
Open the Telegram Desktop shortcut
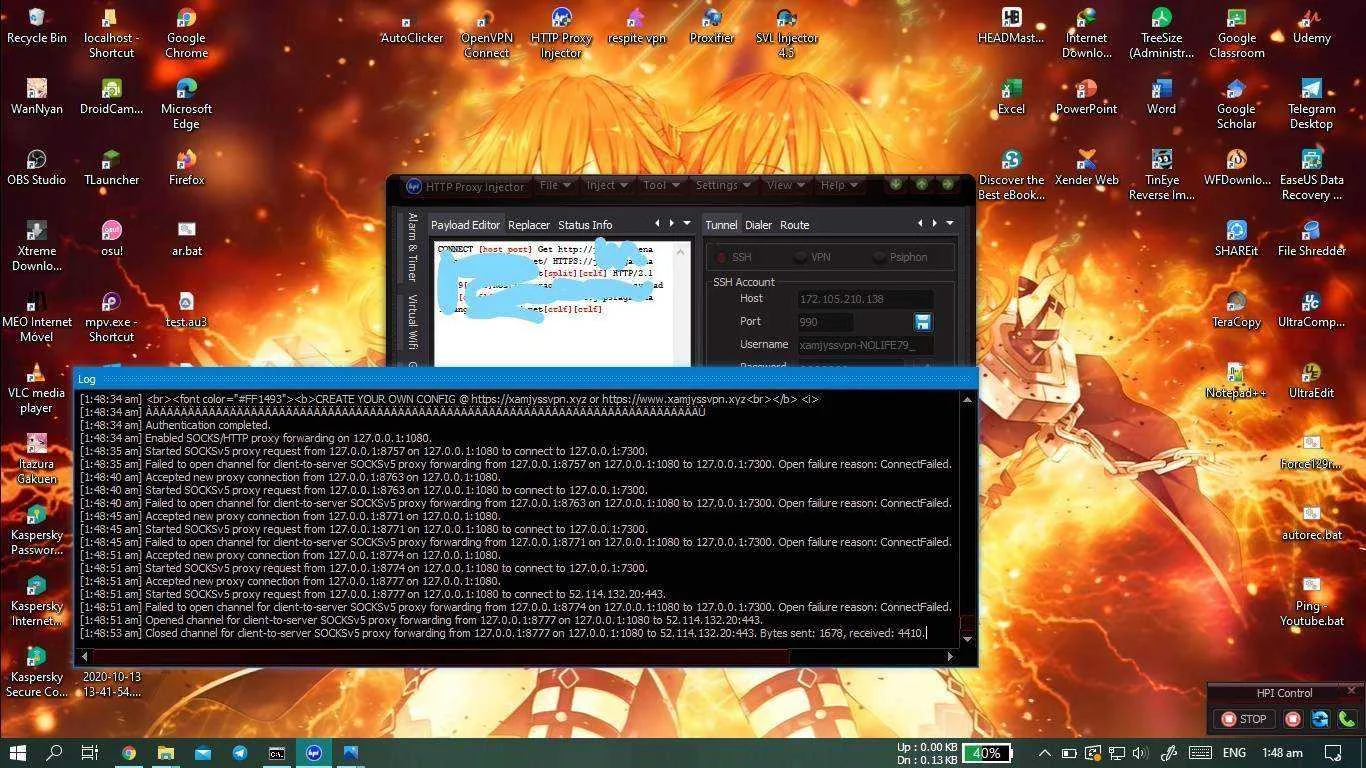[1311, 103]
